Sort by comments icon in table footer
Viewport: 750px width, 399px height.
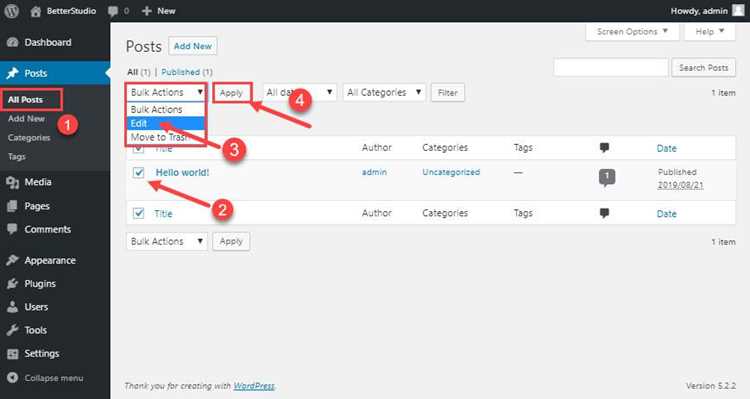point(604,213)
